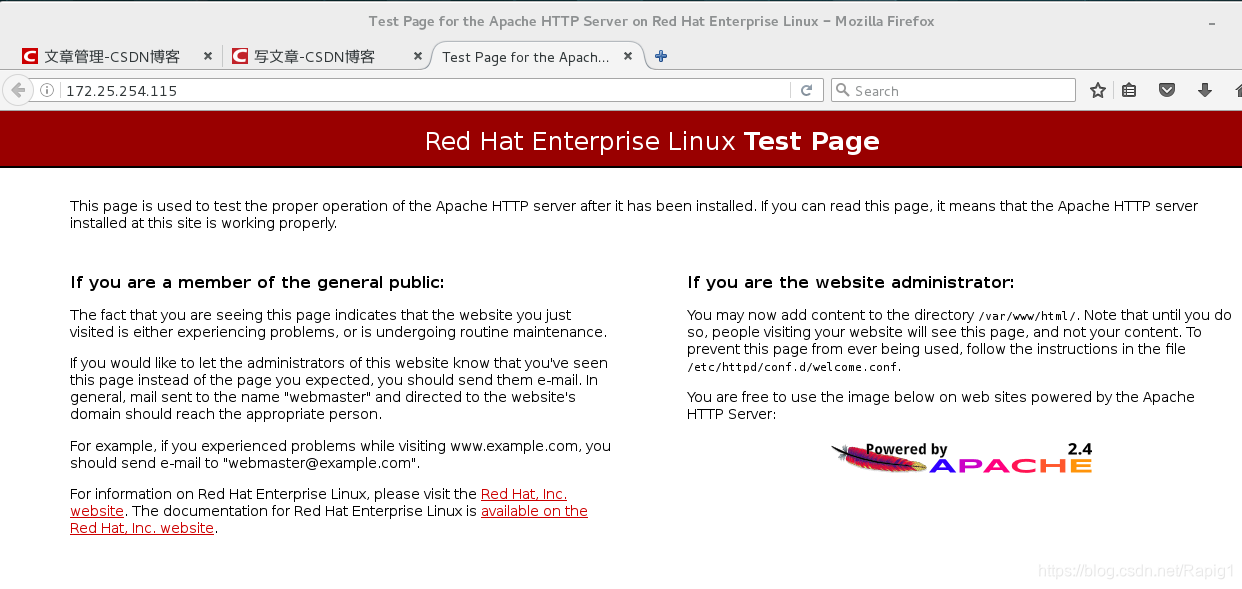Click the CSDN favicon on 文章管理 tab
Image resolution: width=1242 pixels, height=589 pixels.
tap(30, 56)
